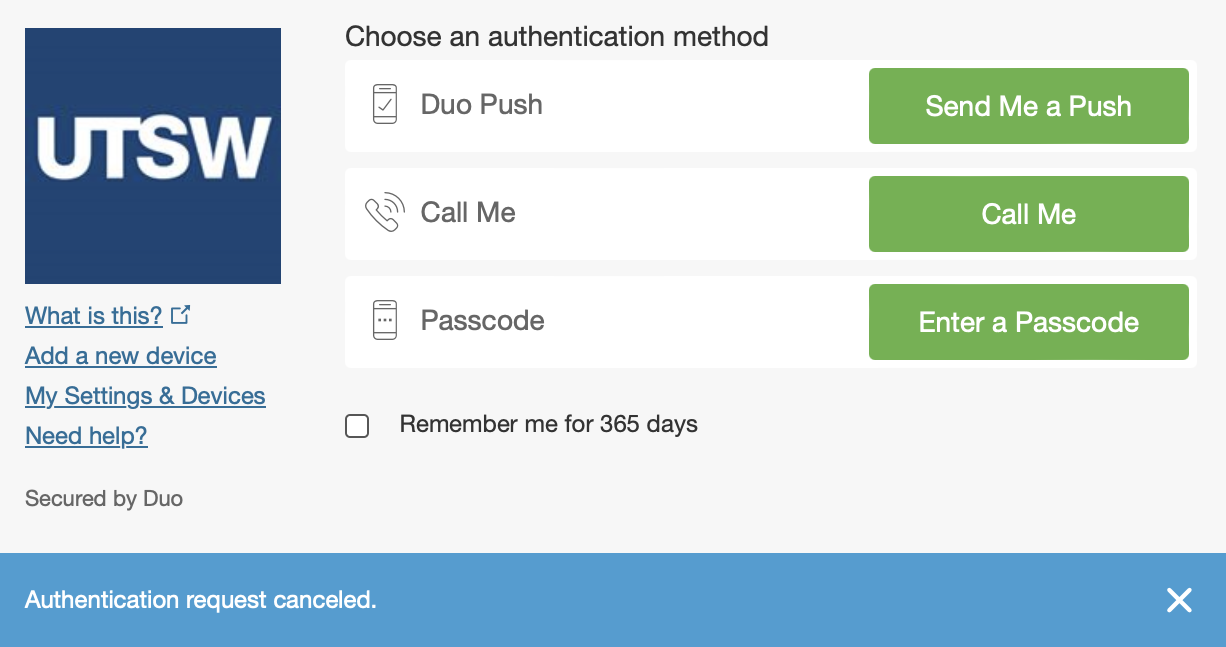Click the external link icon beside What is this
Image resolution: width=1226 pixels, height=647 pixels.
pyautogui.click(x=180, y=315)
